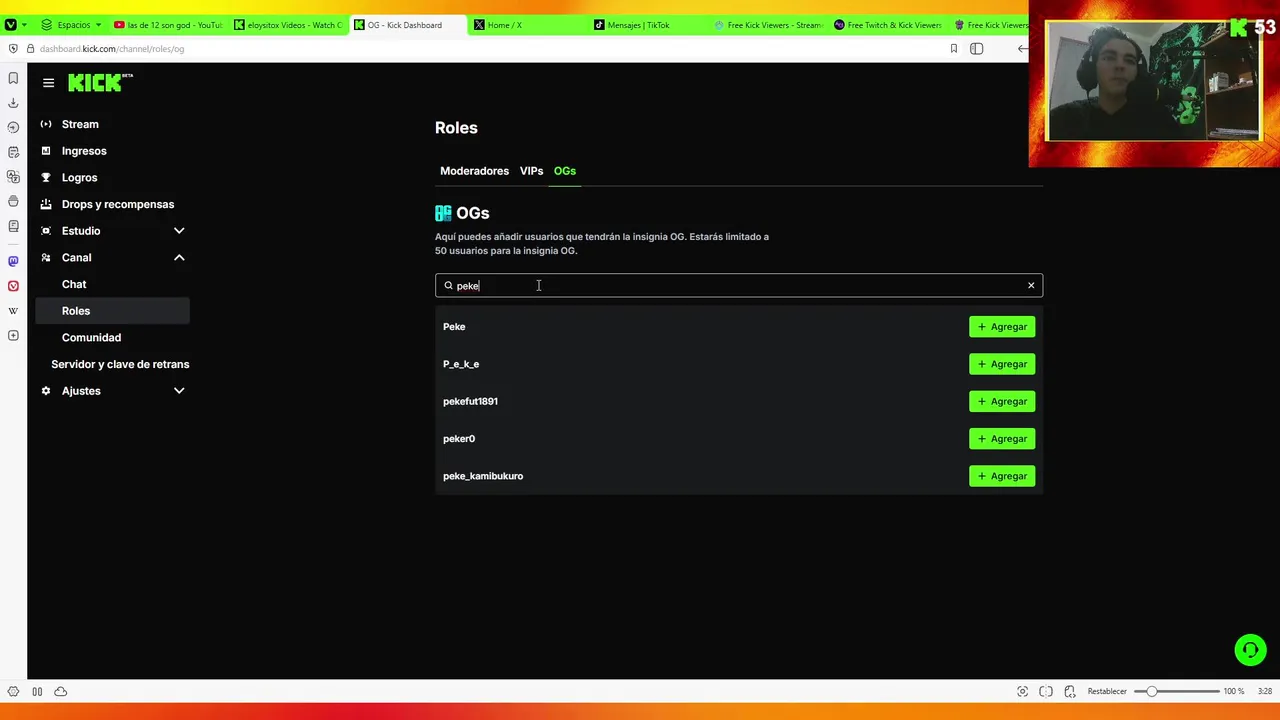The image size is (1280, 720).
Task: Click the username peke_kamibukuro
Action: [483, 476]
